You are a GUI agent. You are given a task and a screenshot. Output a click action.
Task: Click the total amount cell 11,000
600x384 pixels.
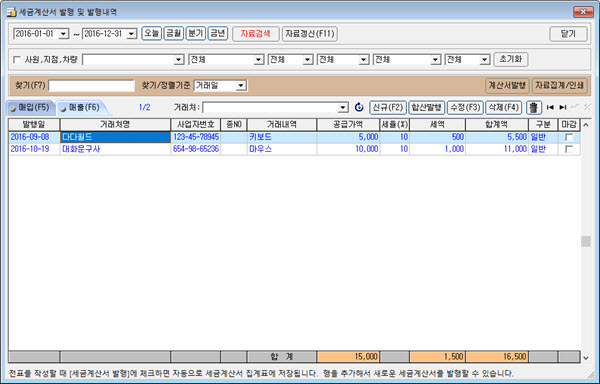497,149
